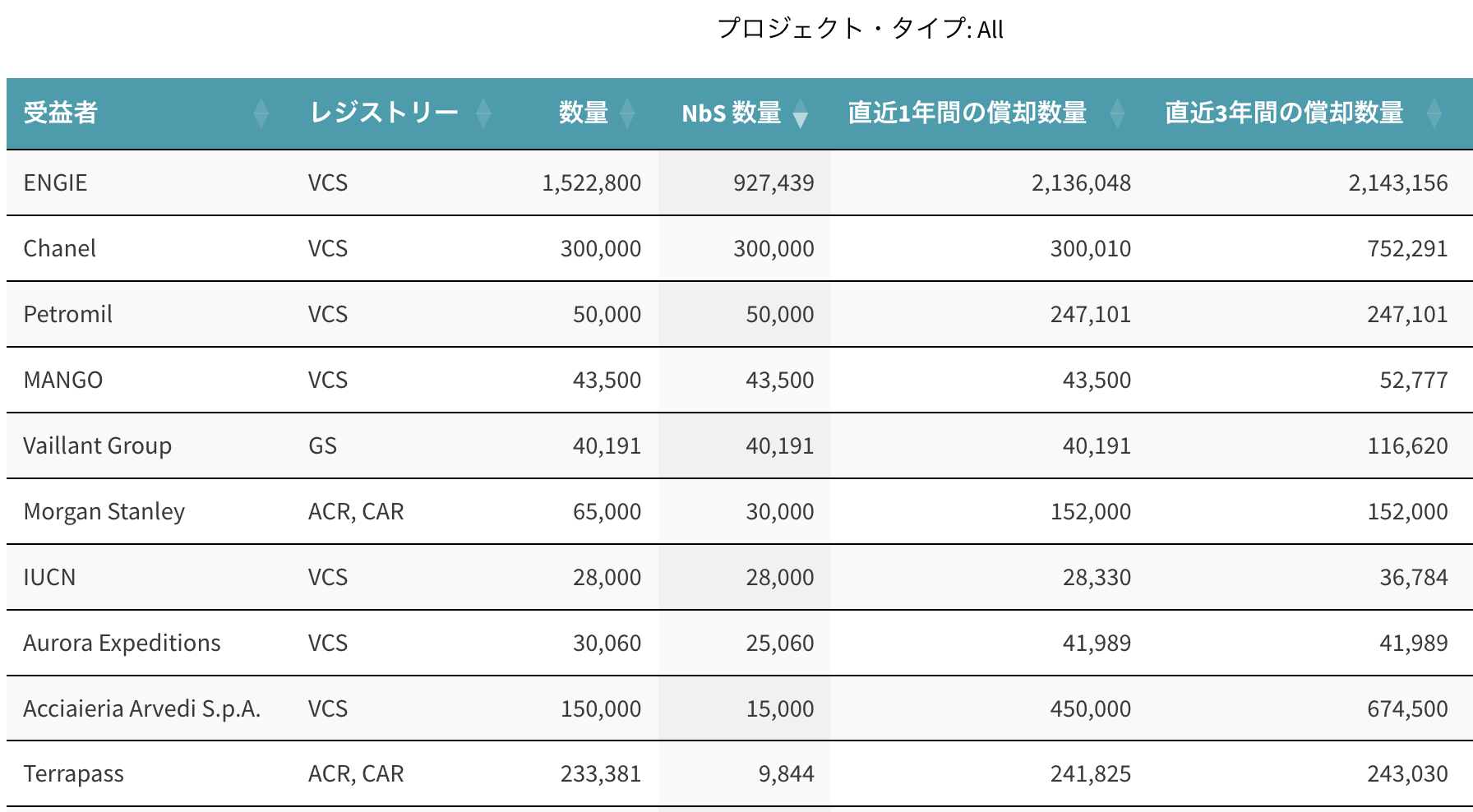The image size is (1473, 812).
Task: Select the 受益者 column header text
Action: pos(61,113)
